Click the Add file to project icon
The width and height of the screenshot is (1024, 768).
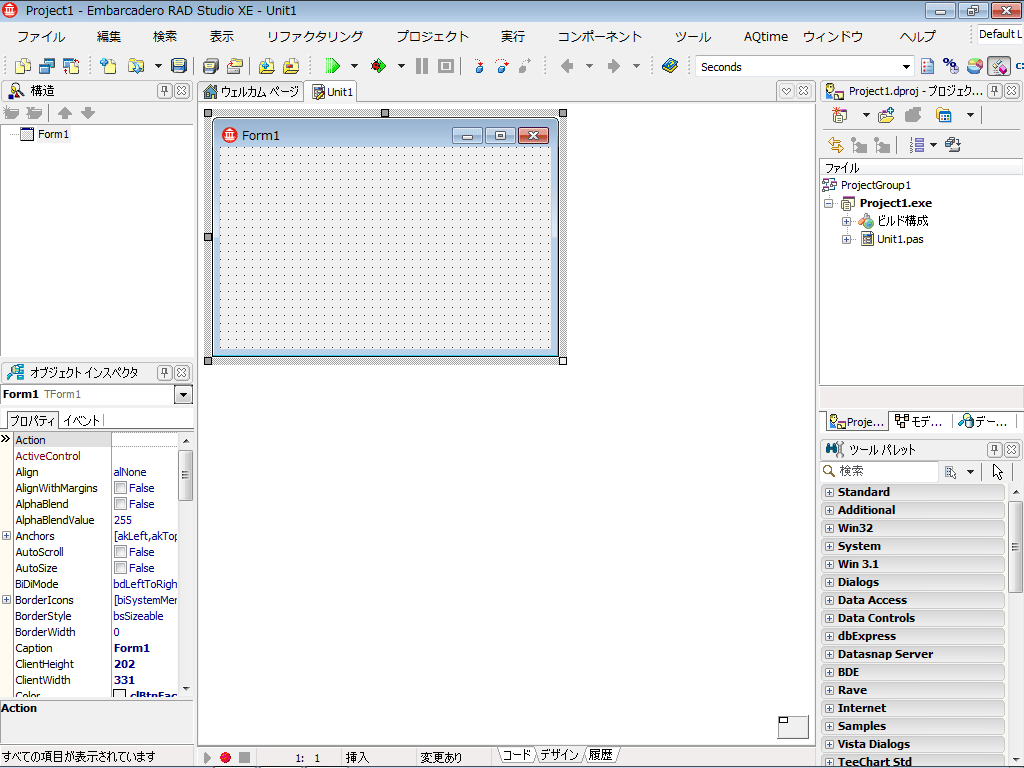pos(266,66)
